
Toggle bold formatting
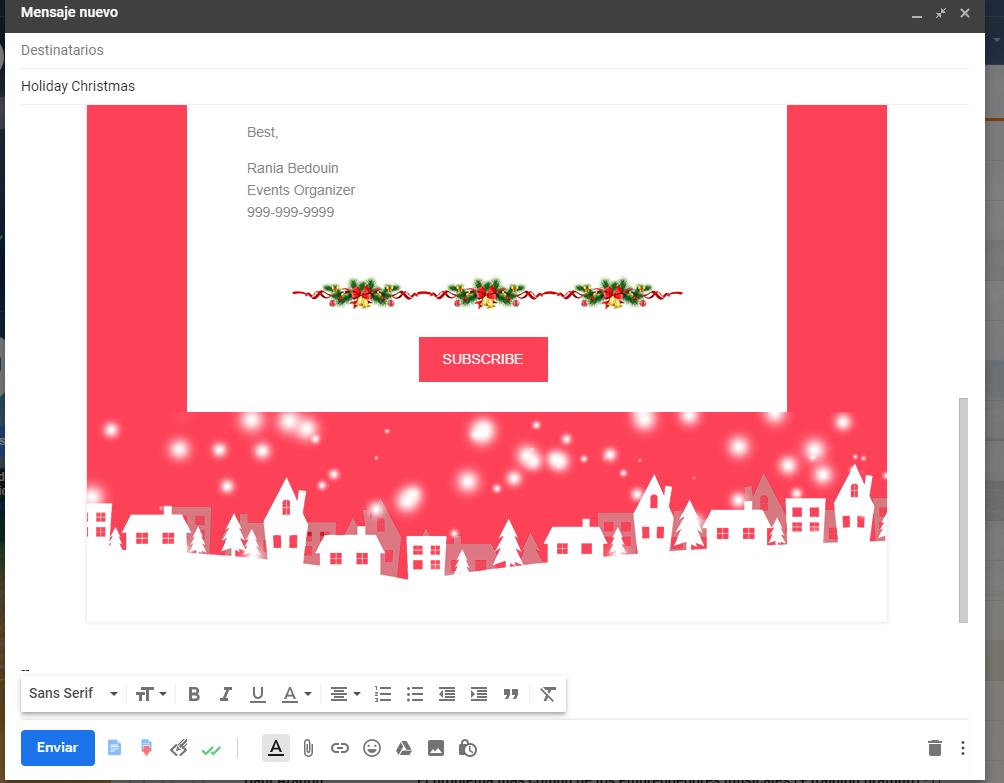click(x=194, y=693)
